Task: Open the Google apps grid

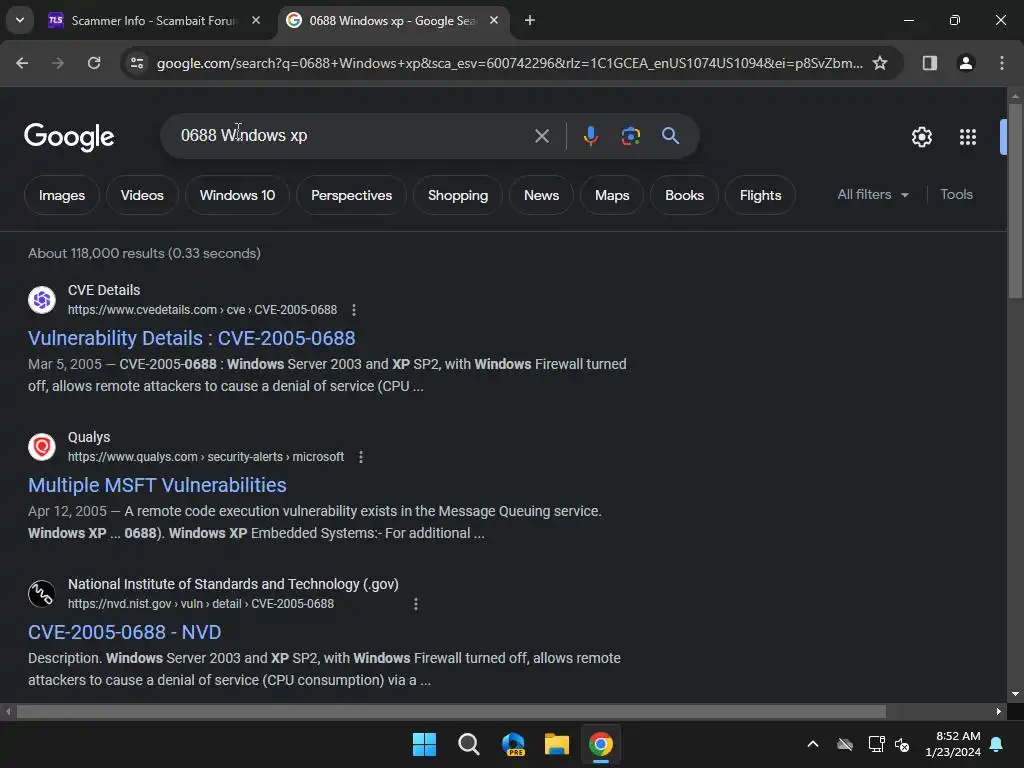Action: click(967, 137)
